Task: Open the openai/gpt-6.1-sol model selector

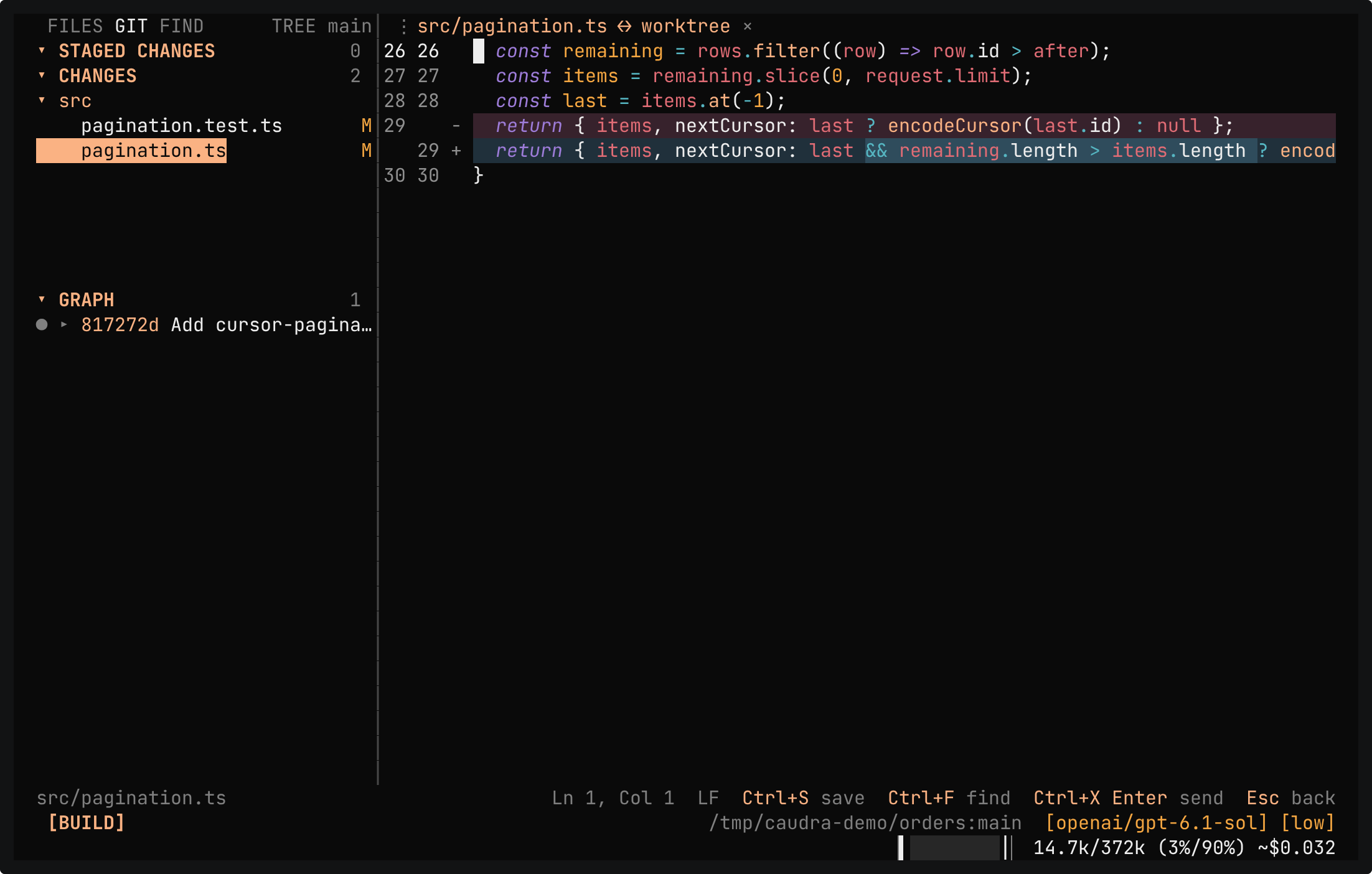Action: pos(1157,823)
